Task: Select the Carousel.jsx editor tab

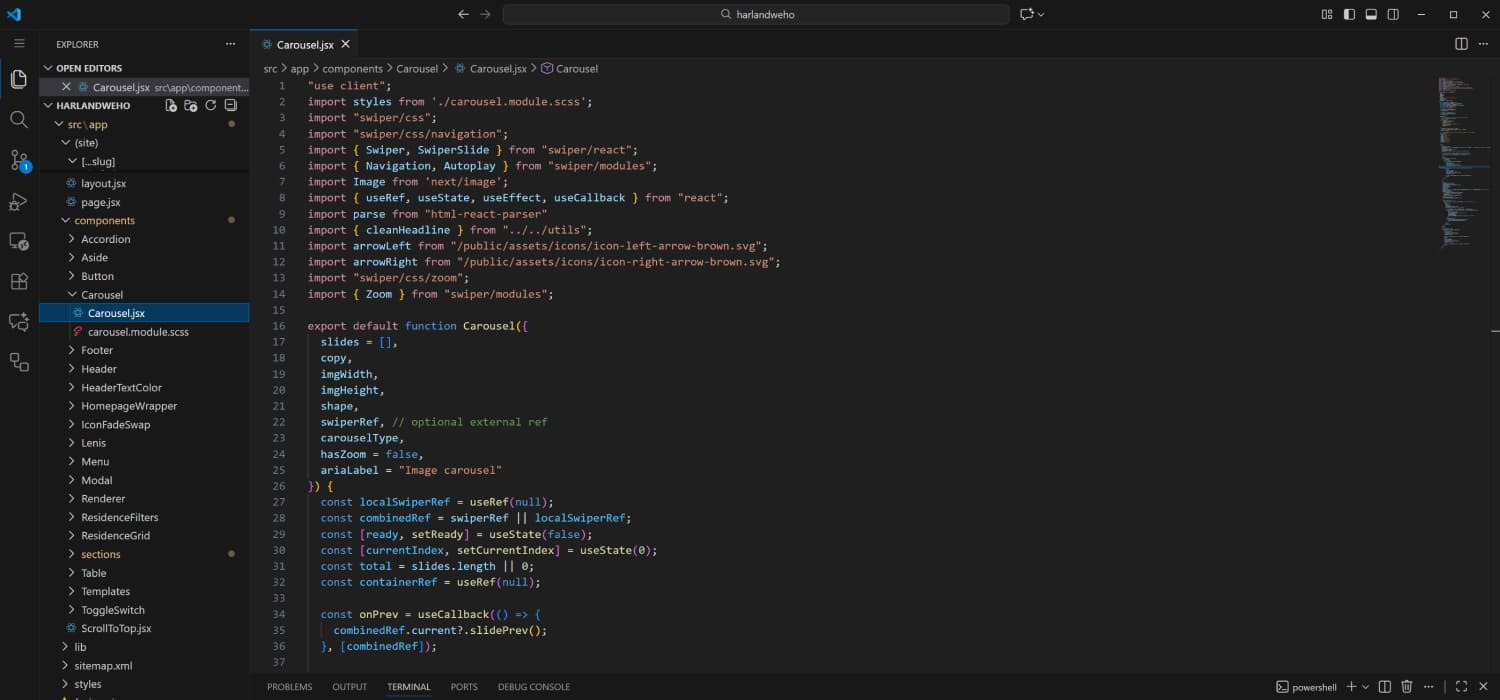Action: pyautogui.click(x=305, y=44)
